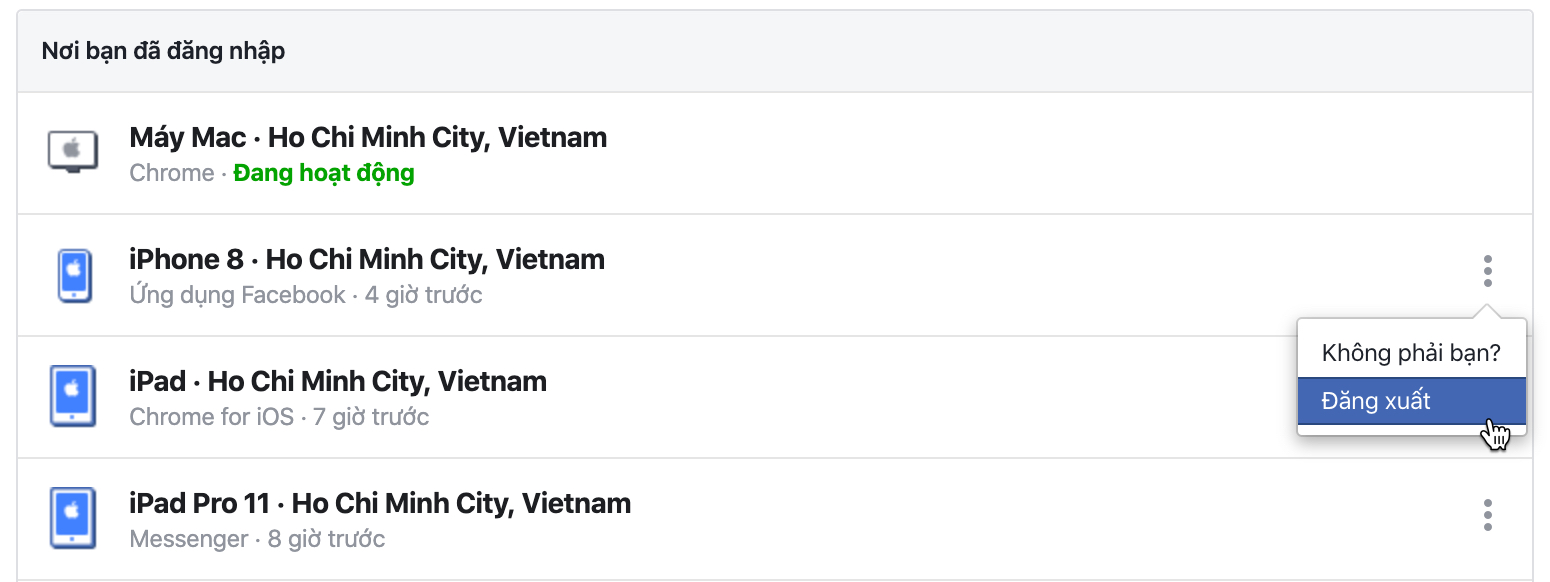The height and width of the screenshot is (582, 1550).
Task: Click the iPad Pro 11 tablet icon
Action: pyautogui.click(x=73, y=519)
